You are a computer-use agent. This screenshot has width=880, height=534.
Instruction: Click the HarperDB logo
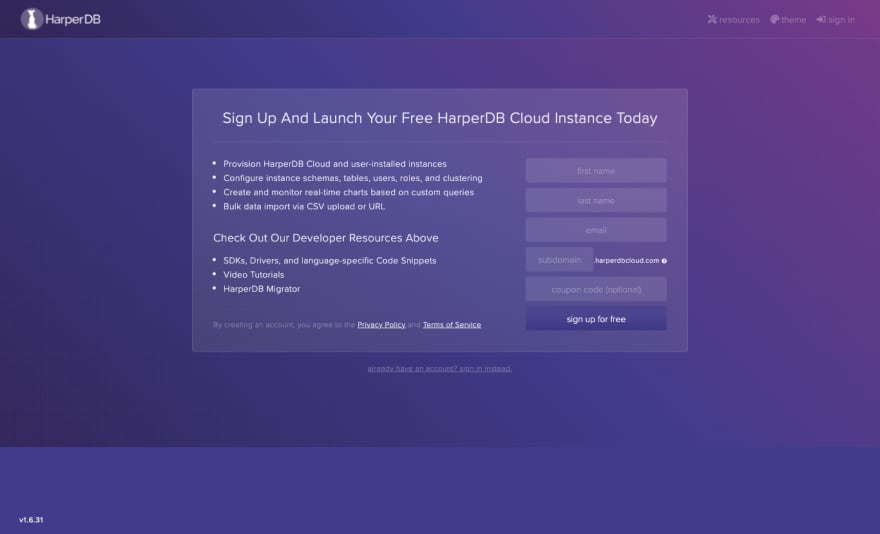61,19
